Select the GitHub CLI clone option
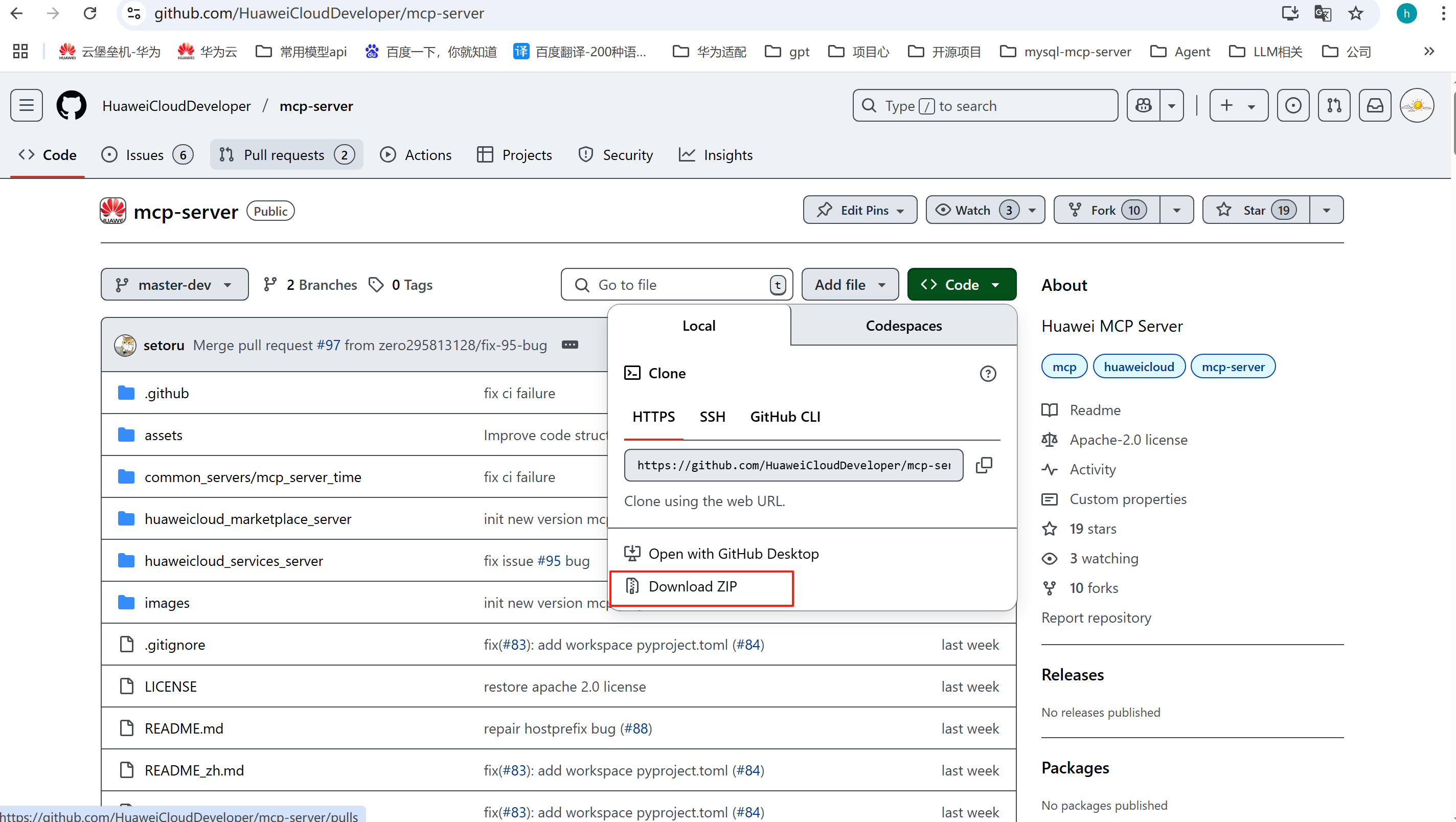Viewport: 1456px width, 822px height. (x=785, y=417)
